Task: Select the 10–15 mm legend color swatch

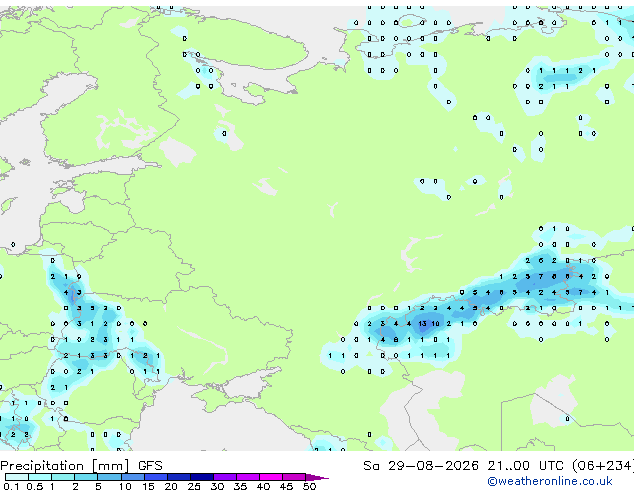Action: (x=132, y=477)
